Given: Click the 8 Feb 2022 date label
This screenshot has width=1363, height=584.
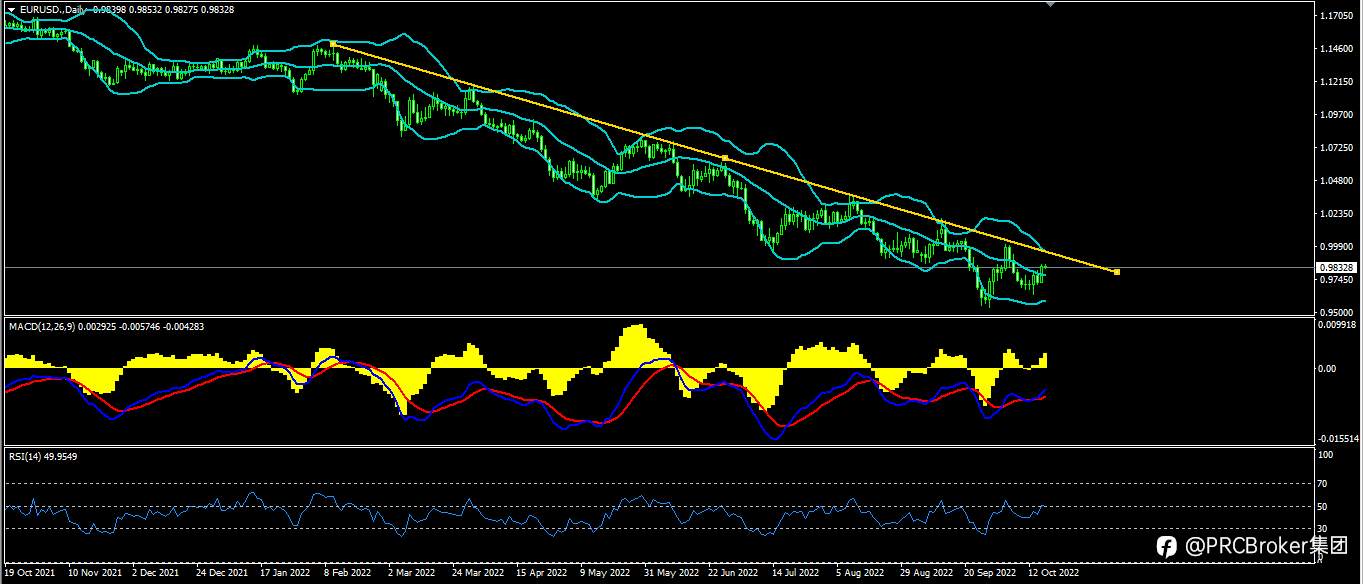Looking at the screenshot, I should pos(348,574).
